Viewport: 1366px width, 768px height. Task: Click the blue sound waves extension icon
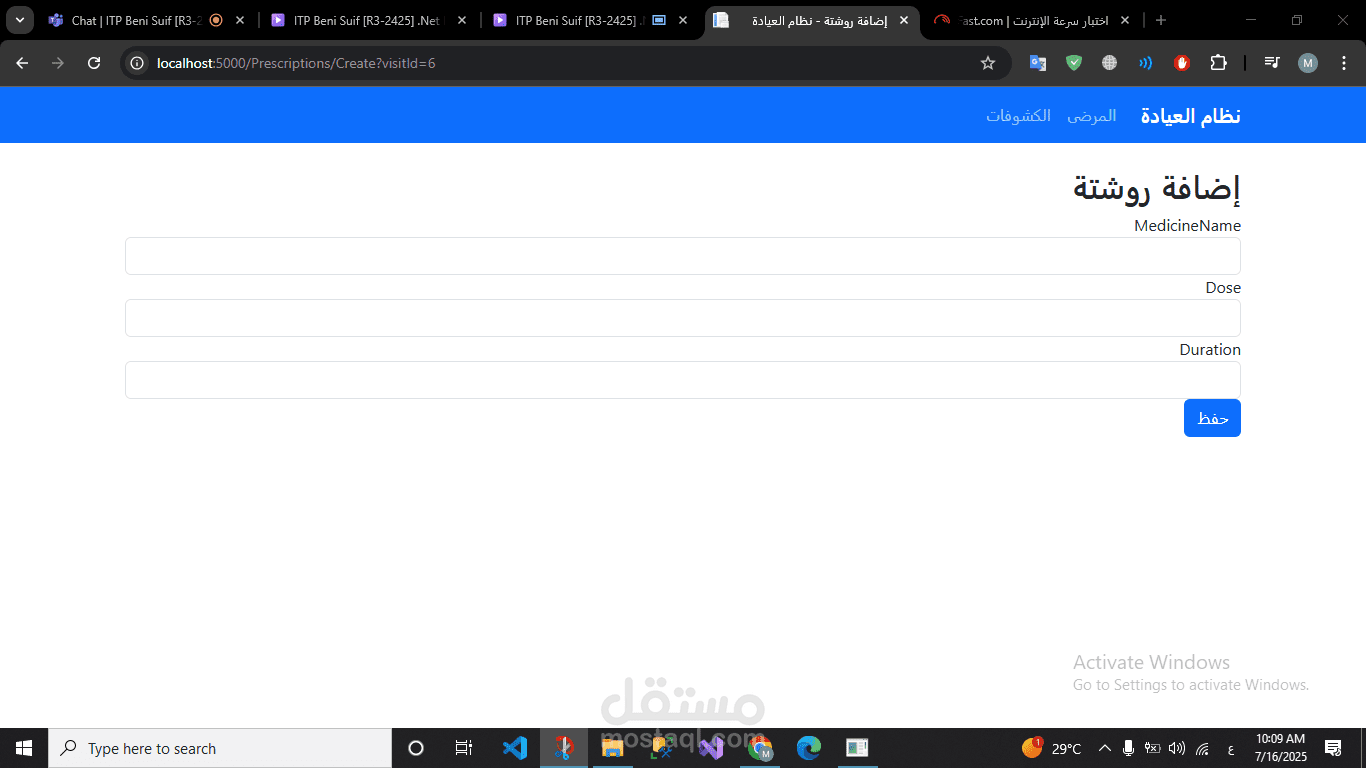(1145, 63)
